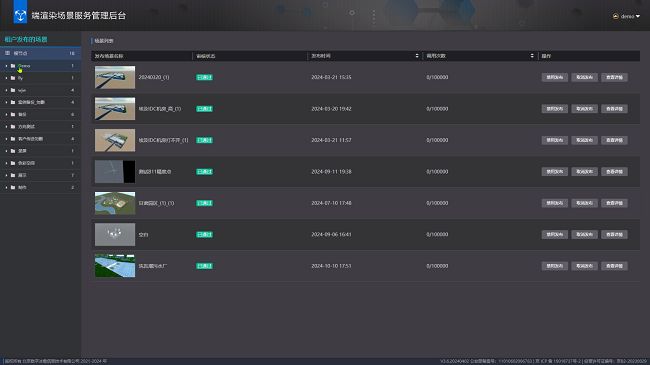This screenshot has height=365, width=650.
Task: Click the 租户发布的场景 panel title
Action: click(x=26, y=39)
